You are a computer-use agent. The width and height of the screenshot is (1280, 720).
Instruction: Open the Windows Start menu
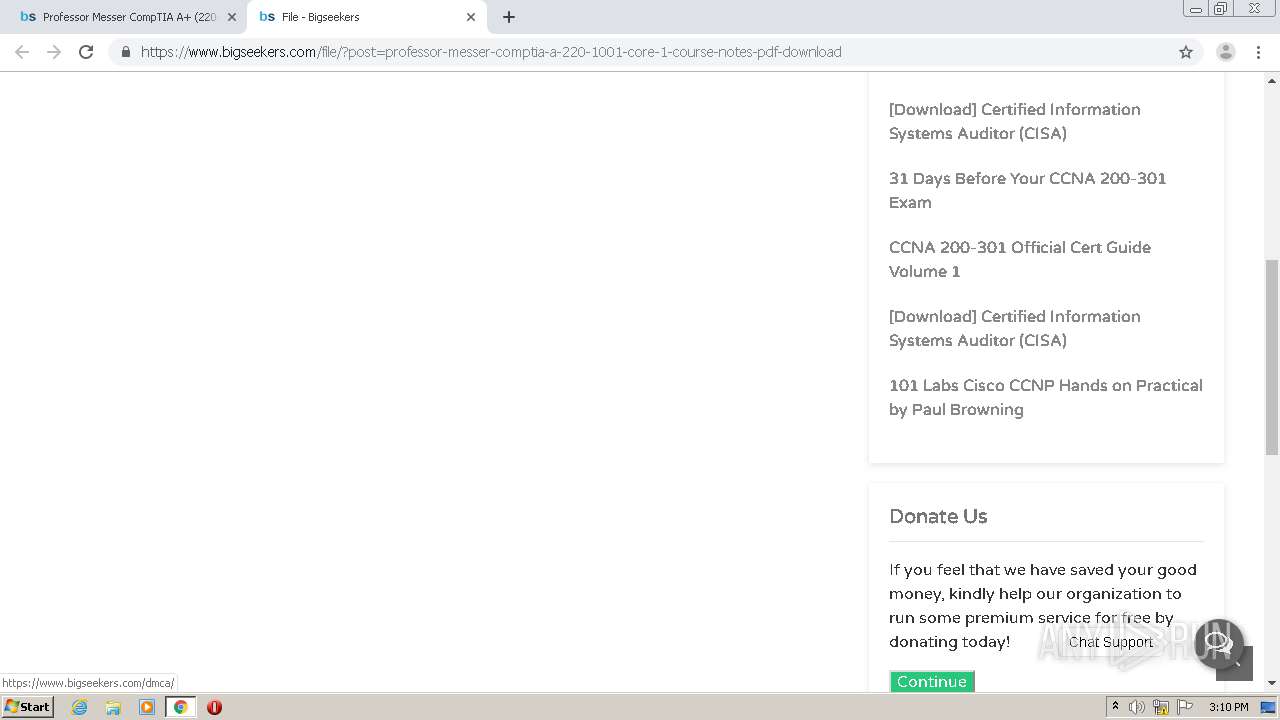(x=27, y=707)
